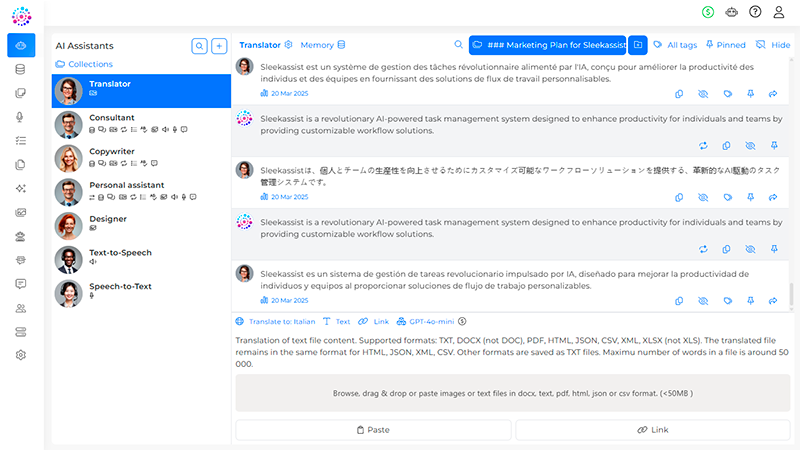Pin the Spanish translation message
The height and width of the screenshot is (450, 800).
tap(751, 301)
